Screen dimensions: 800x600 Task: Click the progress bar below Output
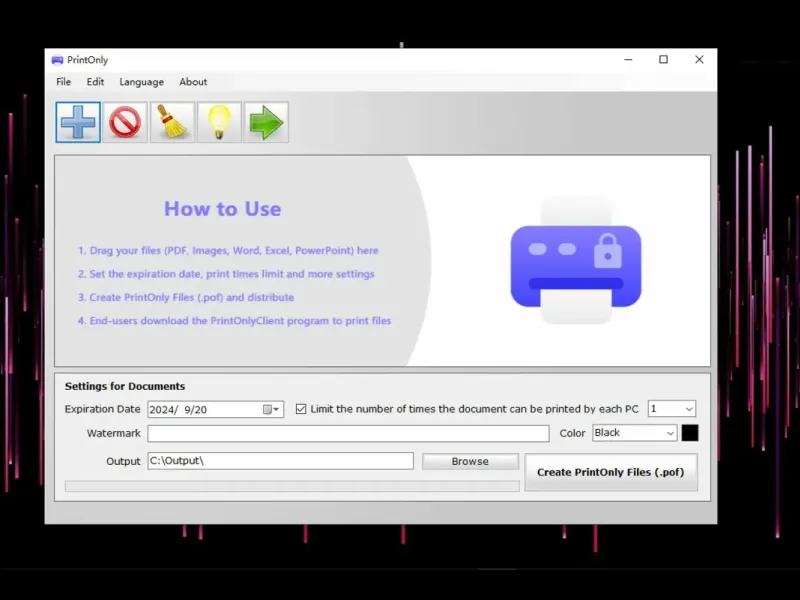292,486
